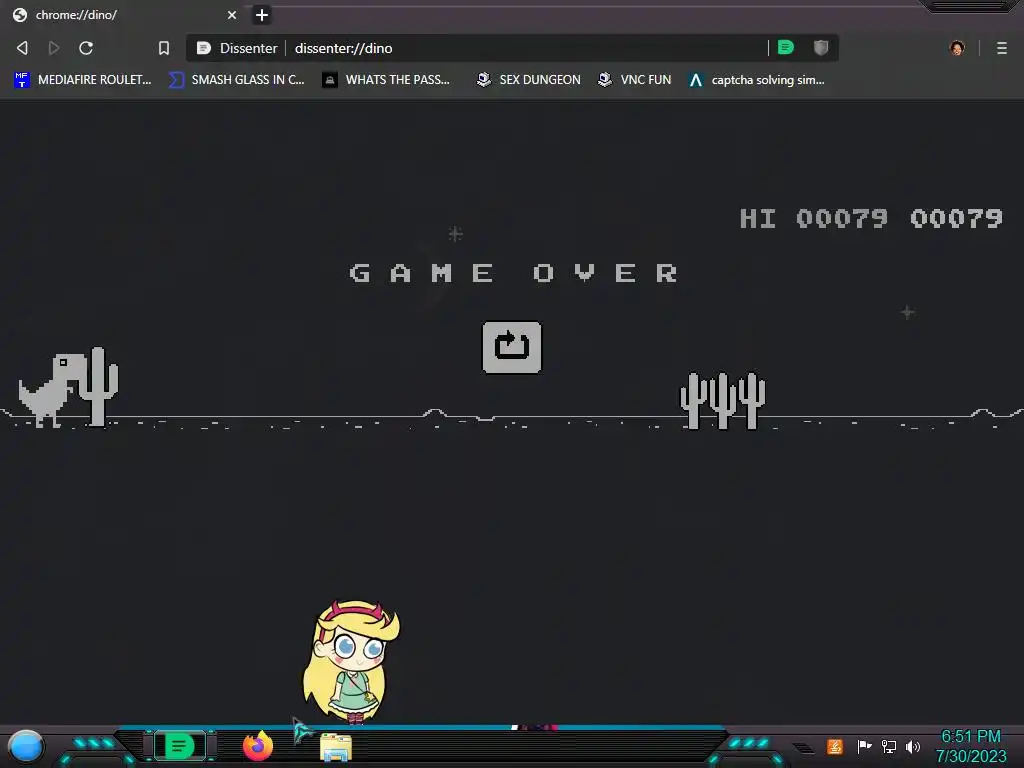The width and height of the screenshot is (1024, 768).
Task: Open WHATS THE PASS... bookmark
Action: (x=387, y=80)
